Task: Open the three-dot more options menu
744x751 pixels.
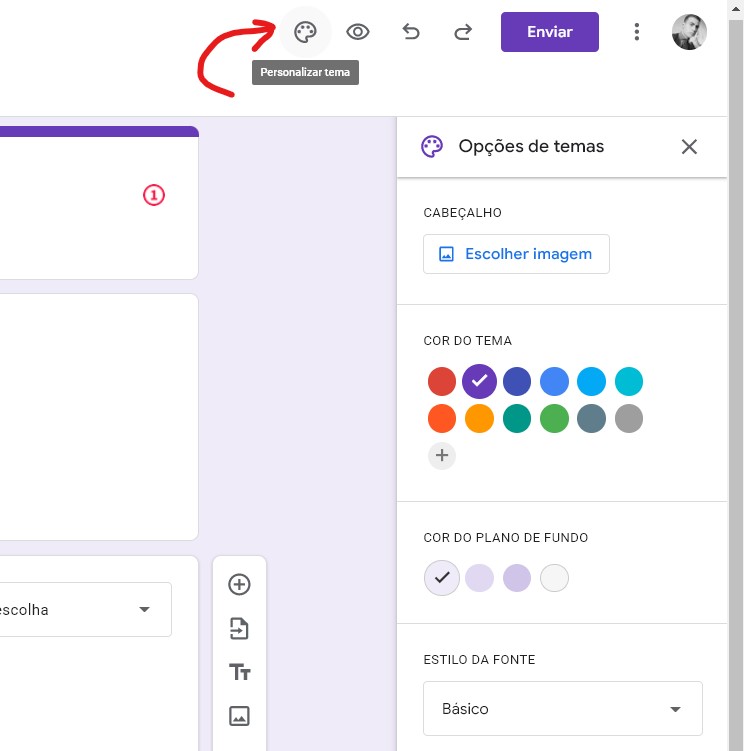Action: 636,32
